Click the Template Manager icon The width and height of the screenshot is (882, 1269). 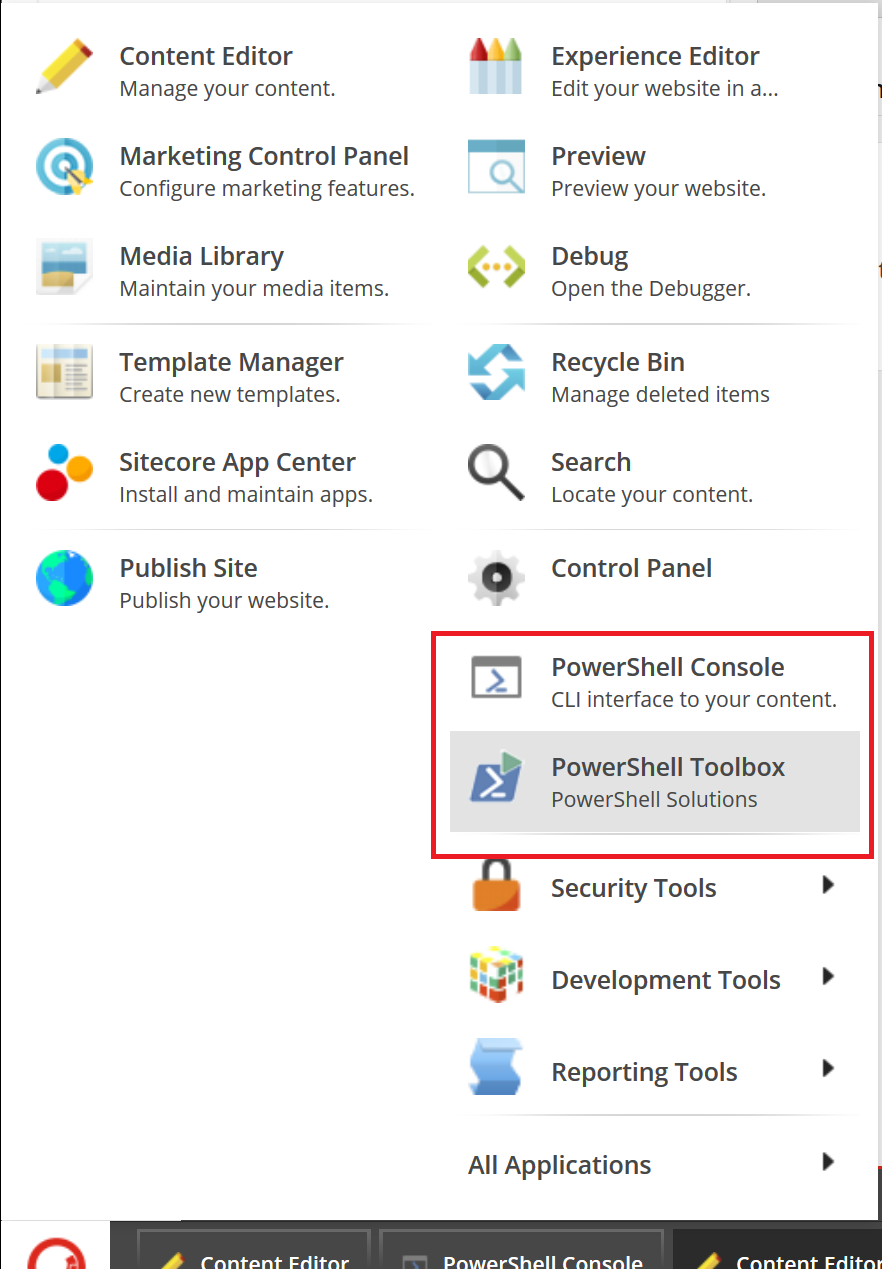pyautogui.click(x=65, y=372)
